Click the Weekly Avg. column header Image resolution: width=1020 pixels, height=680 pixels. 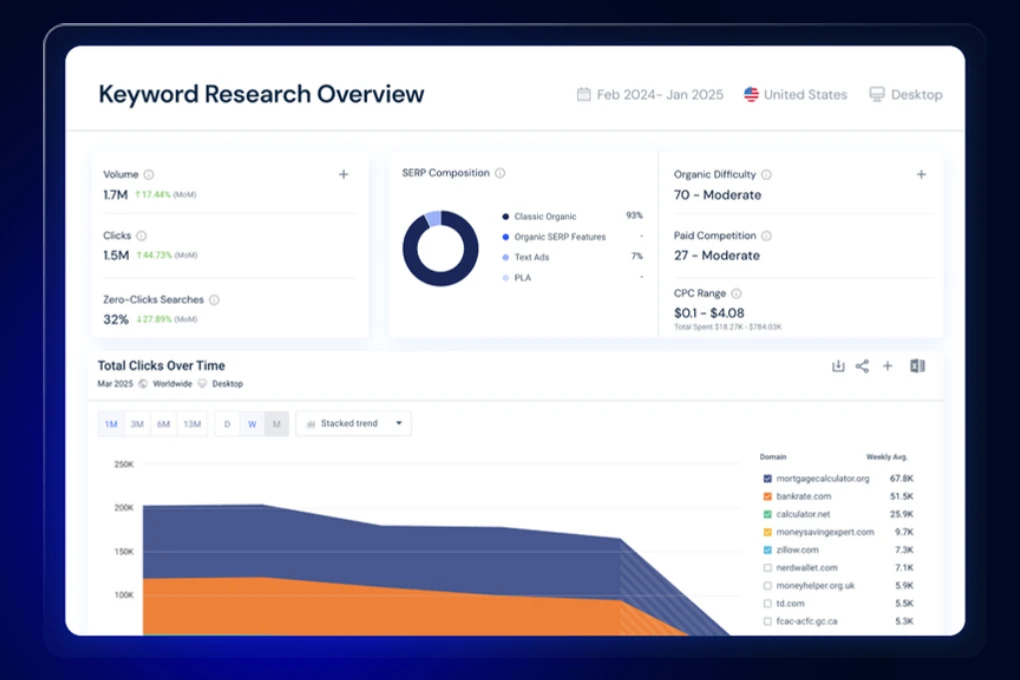[x=887, y=457]
